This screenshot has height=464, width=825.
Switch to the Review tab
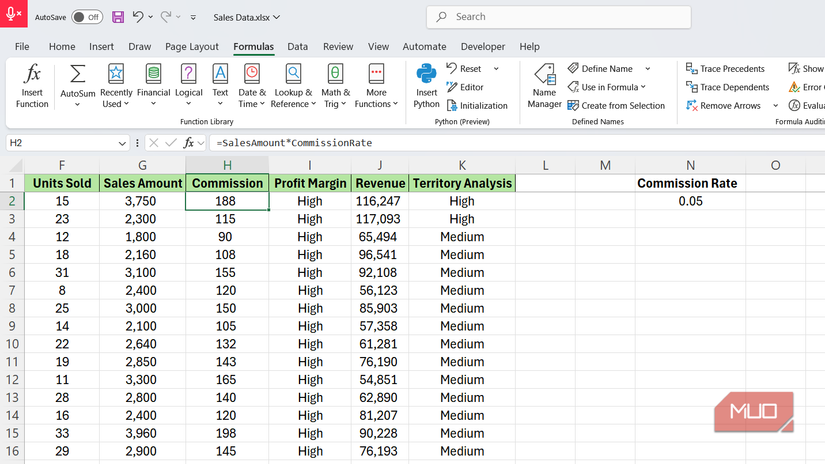(338, 46)
